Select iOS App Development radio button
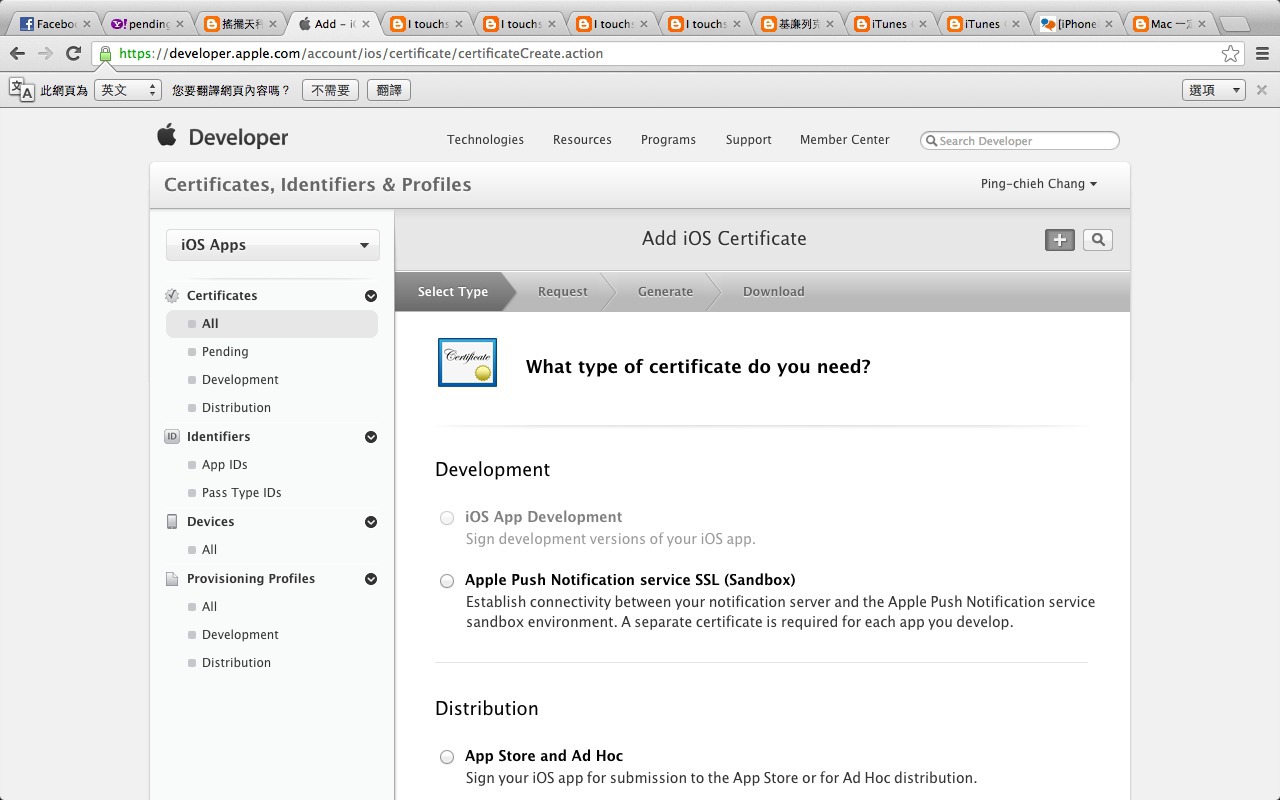The height and width of the screenshot is (800, 1280). click(x=447, y=518)
